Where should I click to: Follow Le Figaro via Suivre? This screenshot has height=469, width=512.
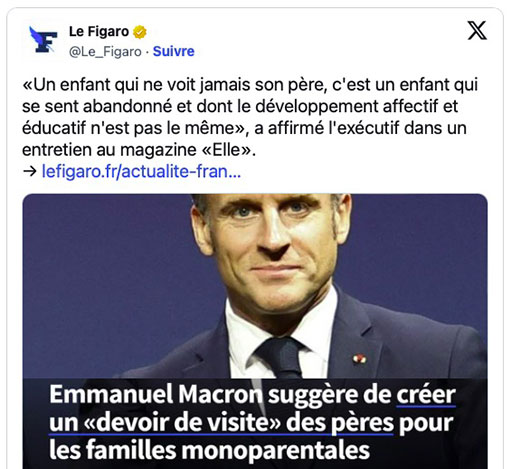(x=173, y=51)
